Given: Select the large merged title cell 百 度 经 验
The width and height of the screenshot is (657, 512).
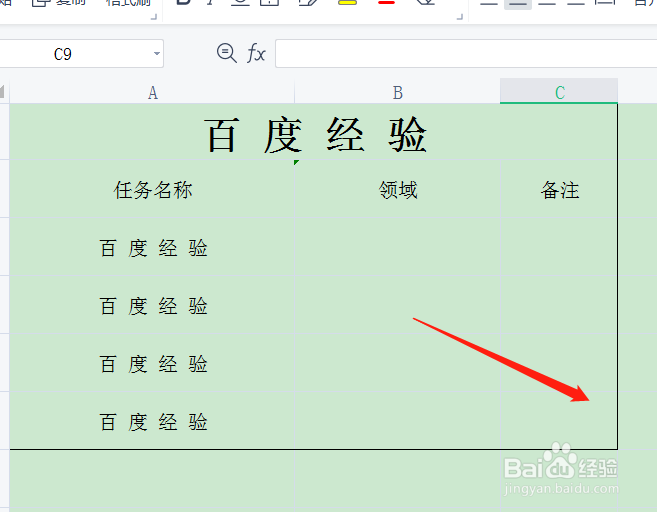Looking at the screenshot, I should (313, 132).
